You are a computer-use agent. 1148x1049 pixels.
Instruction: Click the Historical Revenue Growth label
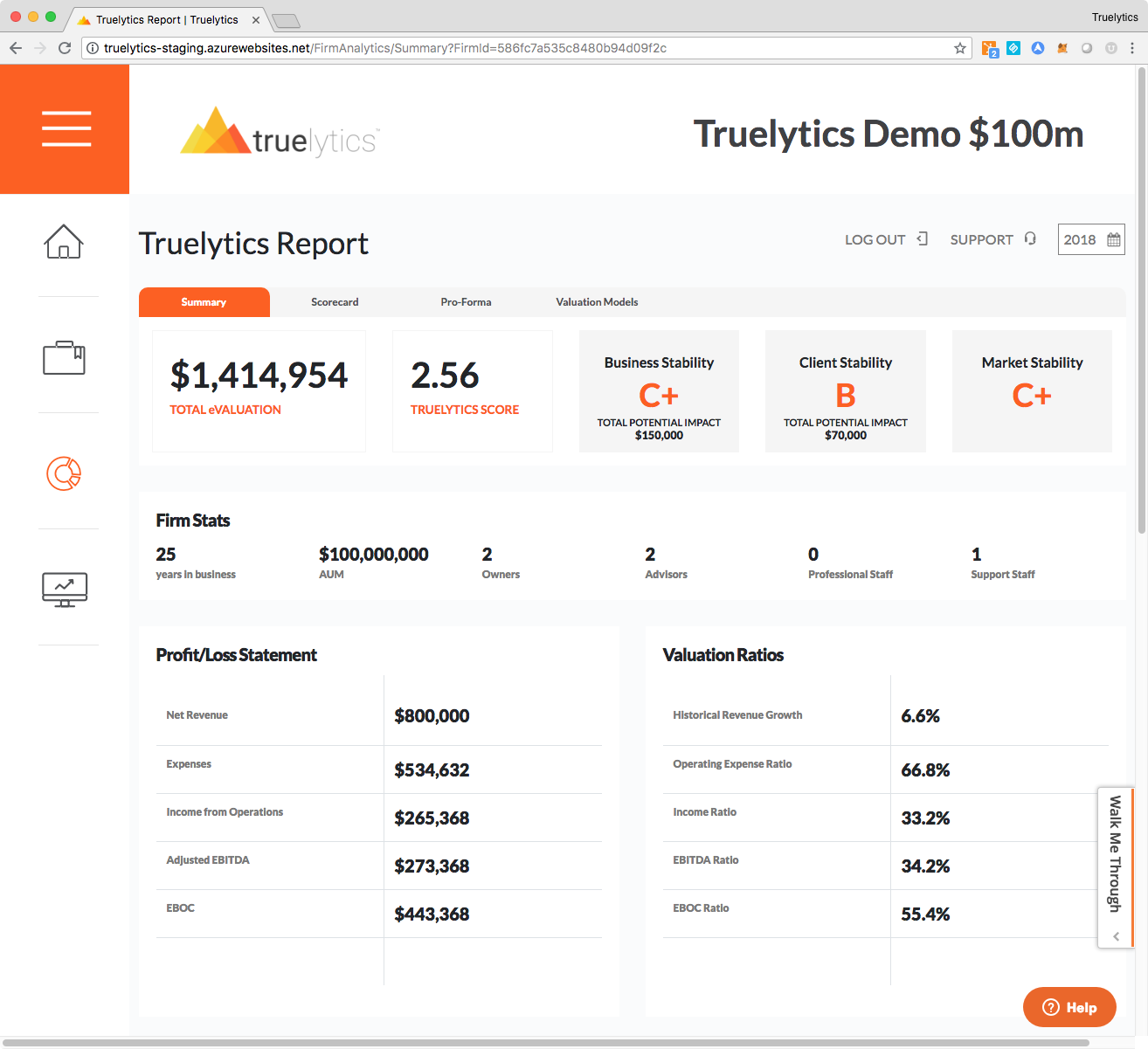point(737,715)
